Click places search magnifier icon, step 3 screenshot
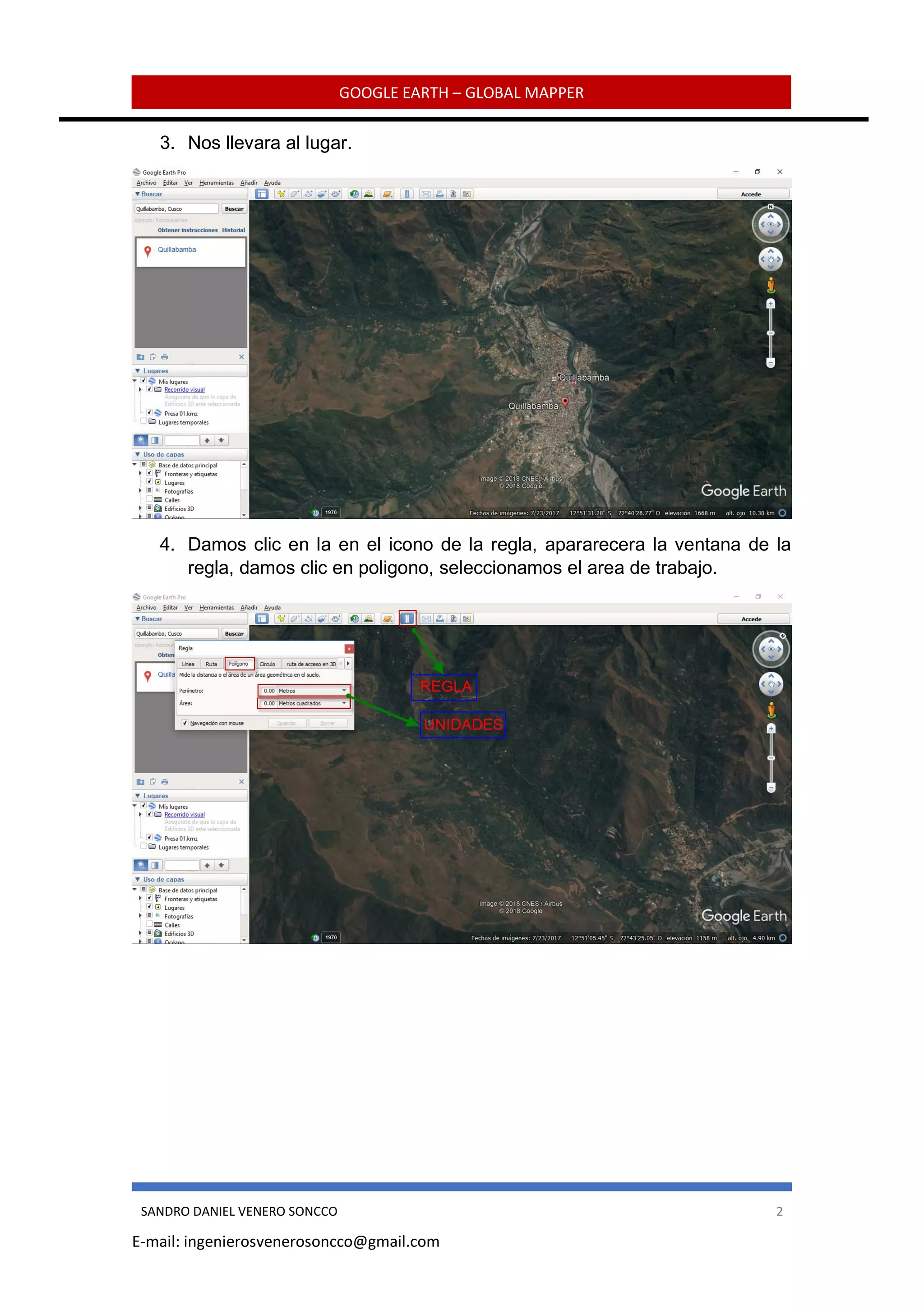The height and width of the screenshot is (1306, 924). pos(140,440)
